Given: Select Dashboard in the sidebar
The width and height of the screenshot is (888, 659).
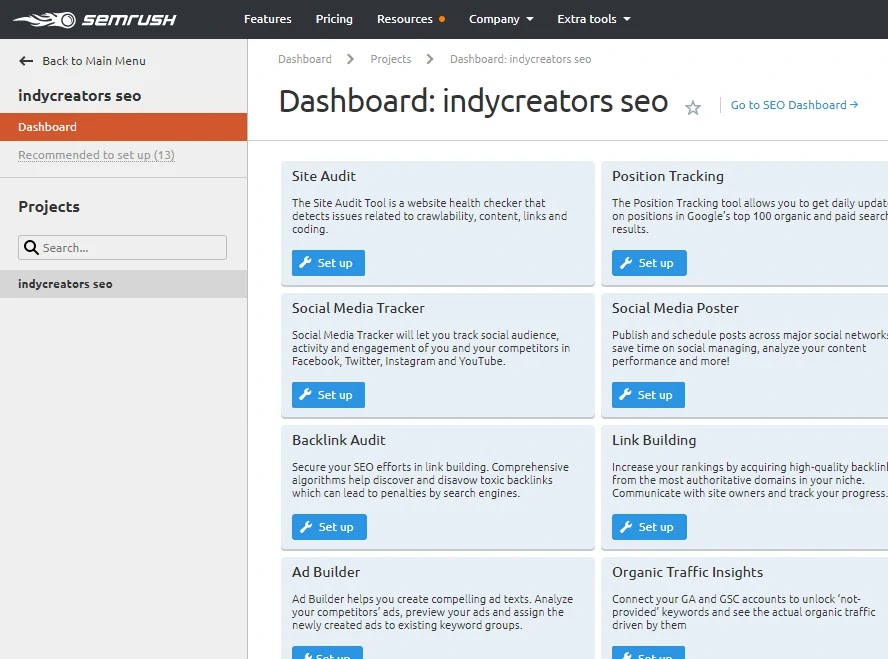Looking at the screenshot, I should tap(123, 127).
